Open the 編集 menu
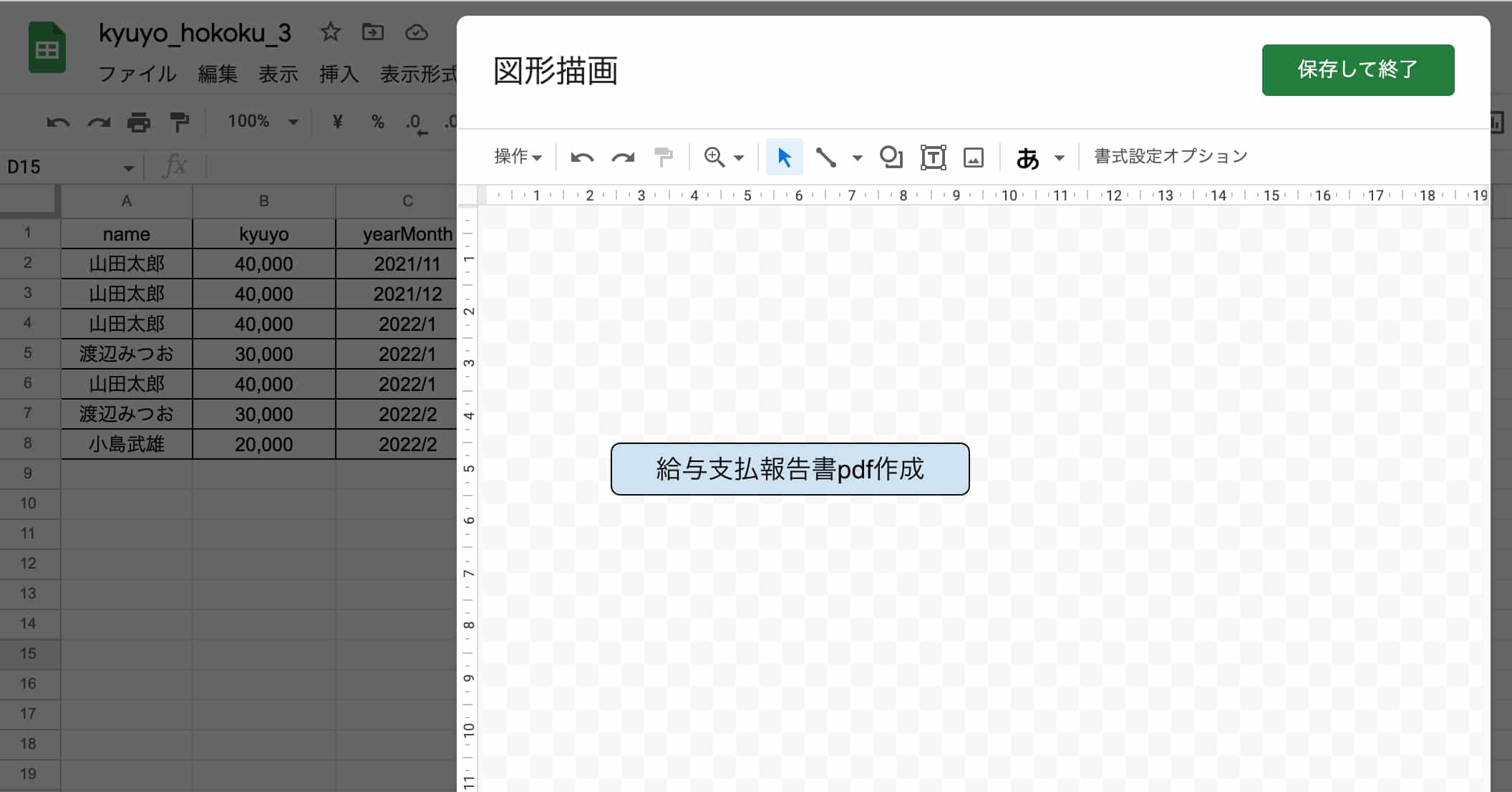The width and height of the screenshot is (1512, 792). 218,74
